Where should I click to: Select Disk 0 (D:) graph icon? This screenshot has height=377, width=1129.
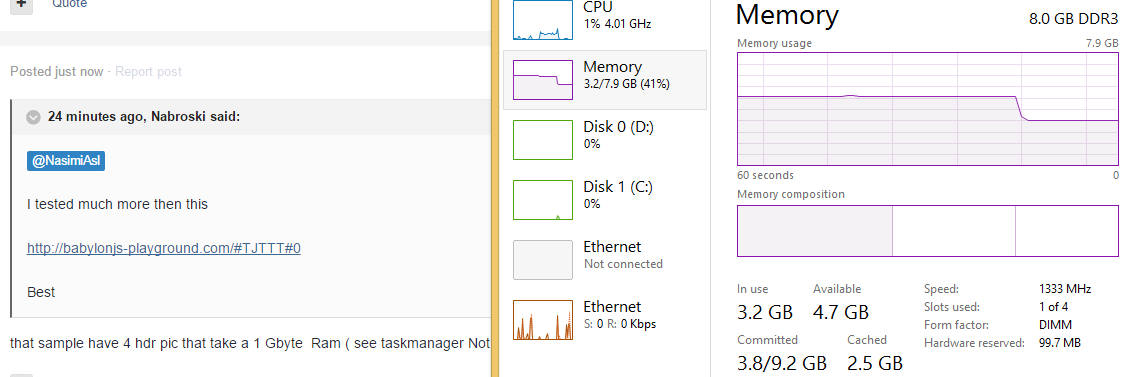pyautogui.click(x=543, y=140)
